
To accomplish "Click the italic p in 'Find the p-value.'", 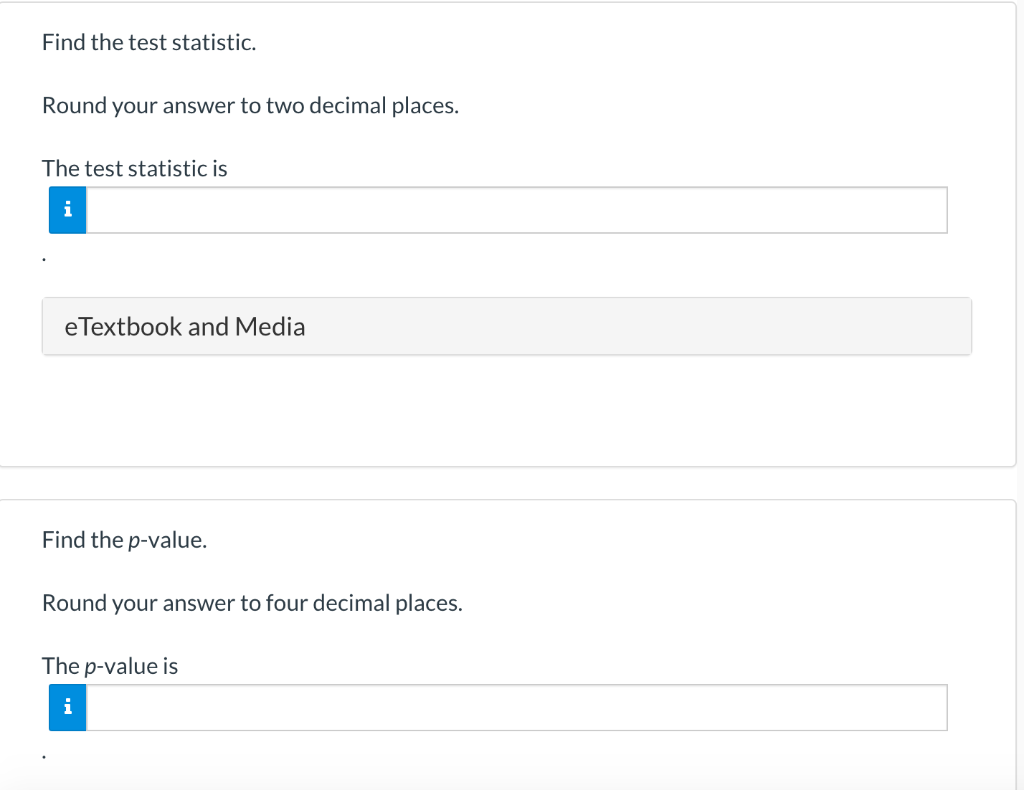I will pyautogui.click(x=134, y=542).
